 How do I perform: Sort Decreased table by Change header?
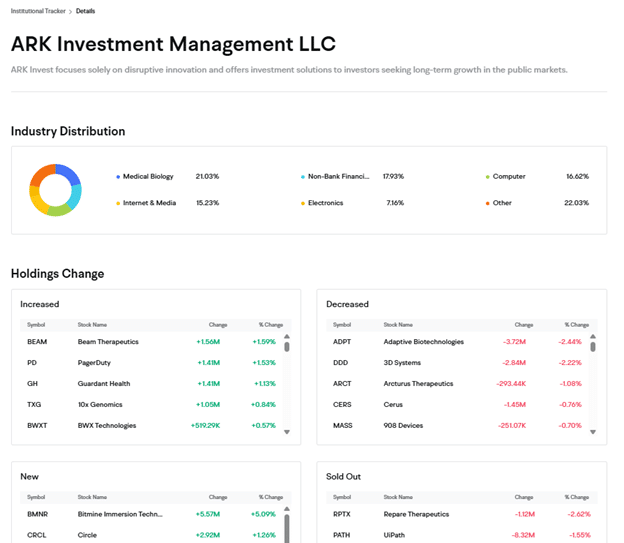(x=523, y=325)
